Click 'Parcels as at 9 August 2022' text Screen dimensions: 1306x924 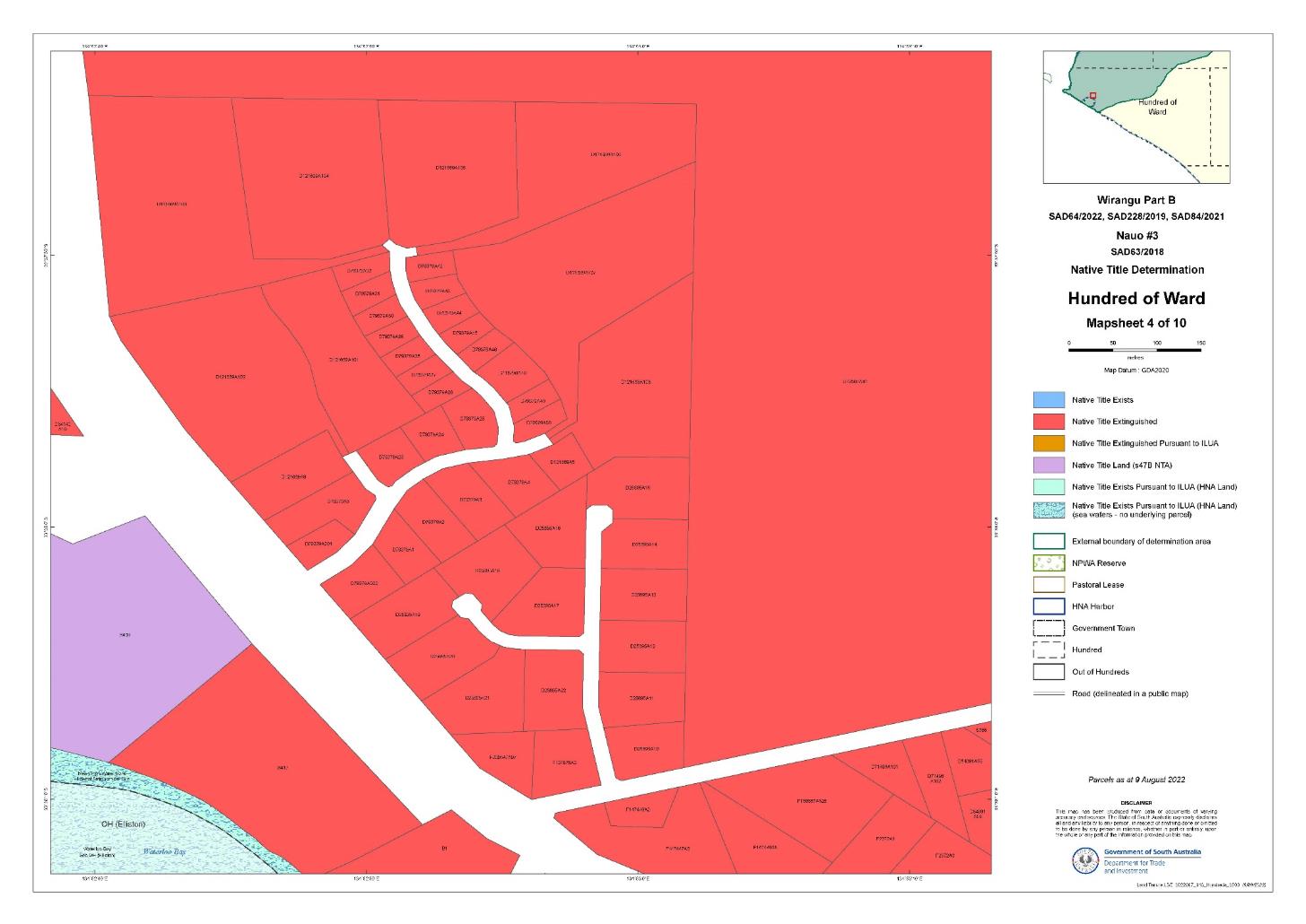click(1136, 780)
